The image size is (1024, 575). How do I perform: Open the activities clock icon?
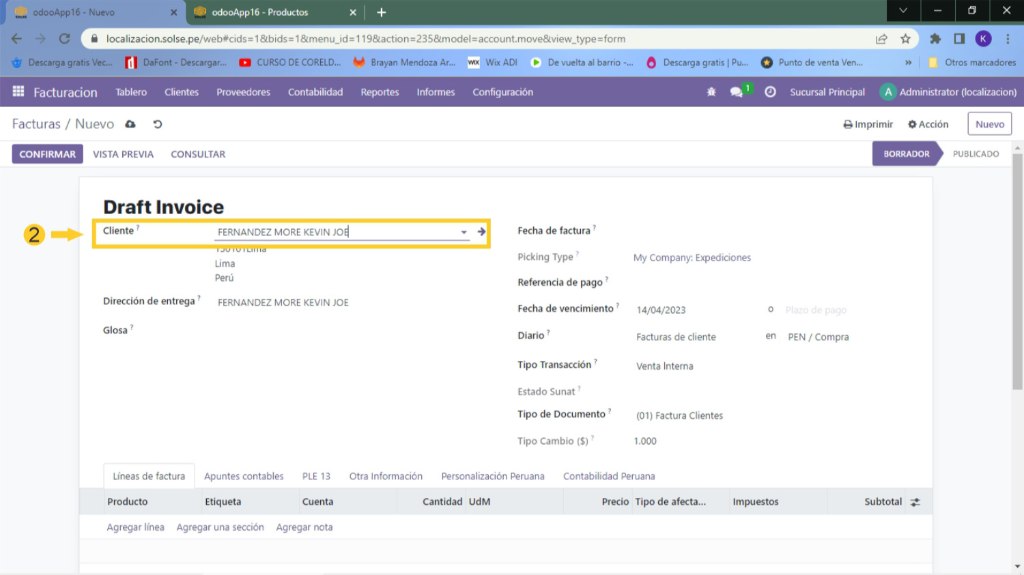coord(770,92)
